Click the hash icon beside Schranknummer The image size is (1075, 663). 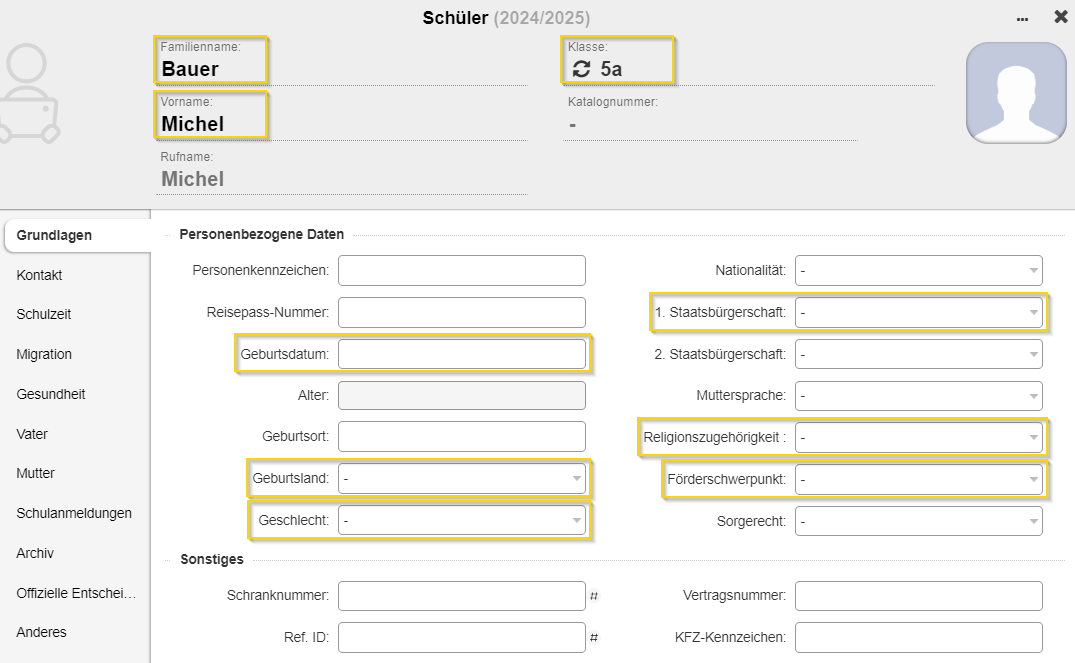(x=594, y=596)
